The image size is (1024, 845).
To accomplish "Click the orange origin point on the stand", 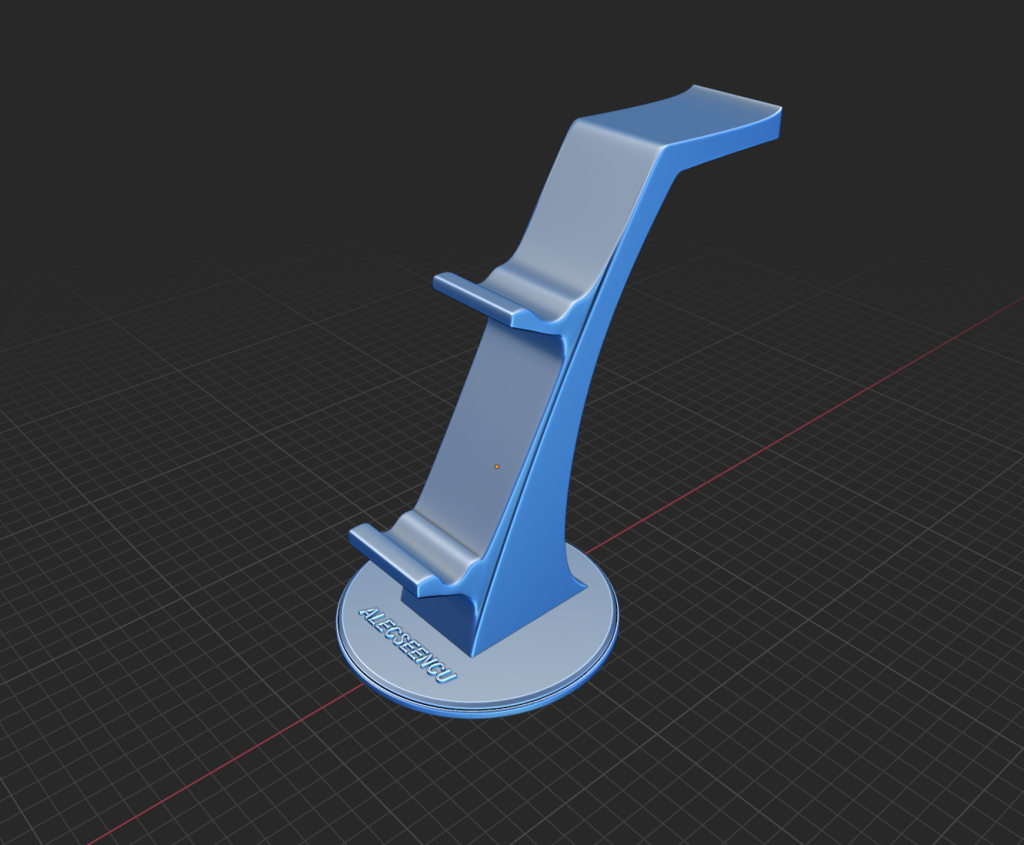I will 497,466.
